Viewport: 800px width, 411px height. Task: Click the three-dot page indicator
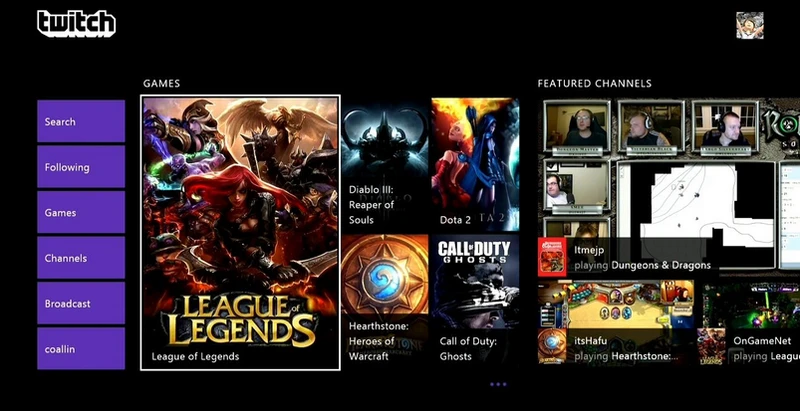[498, 384]
